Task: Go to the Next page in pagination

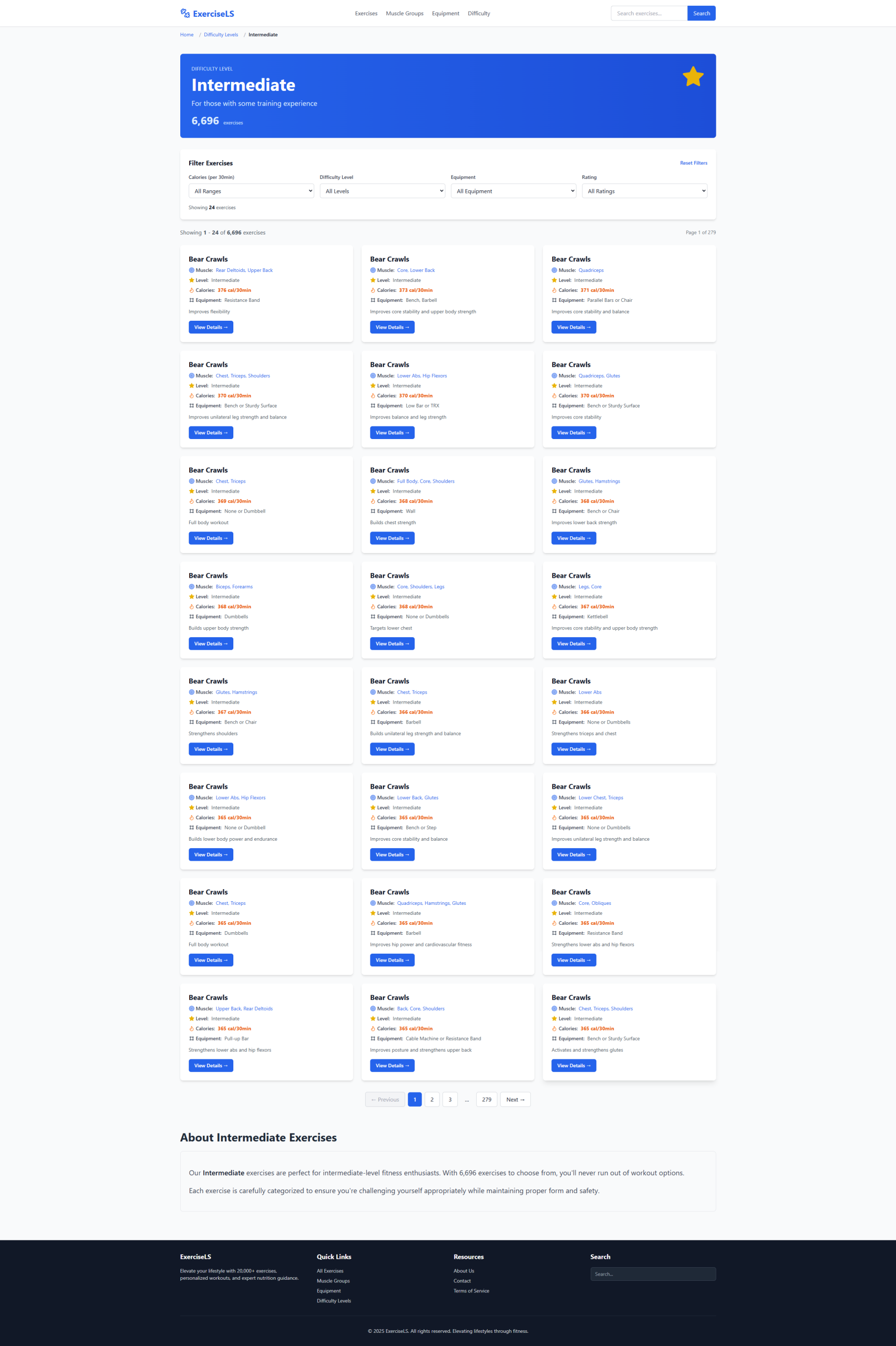Action: (515, 1099)
